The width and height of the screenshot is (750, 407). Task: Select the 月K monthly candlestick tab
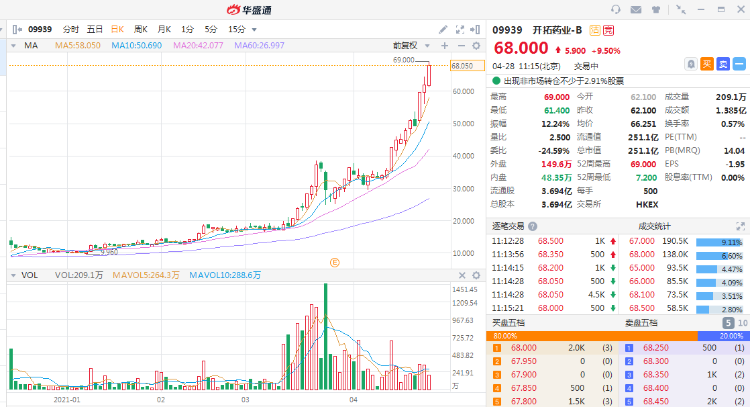(x=164, y=30)
